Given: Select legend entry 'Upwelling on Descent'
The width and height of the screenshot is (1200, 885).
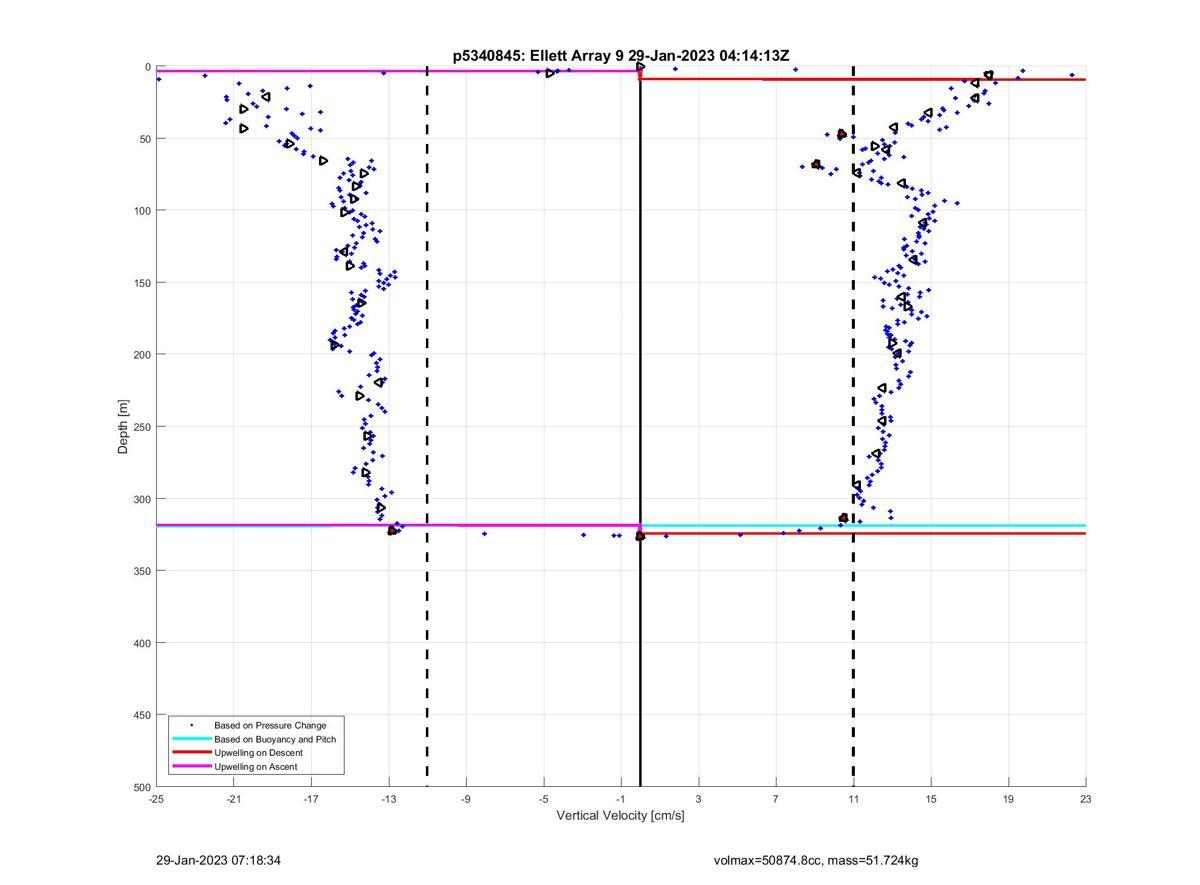Looking at the screenshot, I should (x=258, y=753).
